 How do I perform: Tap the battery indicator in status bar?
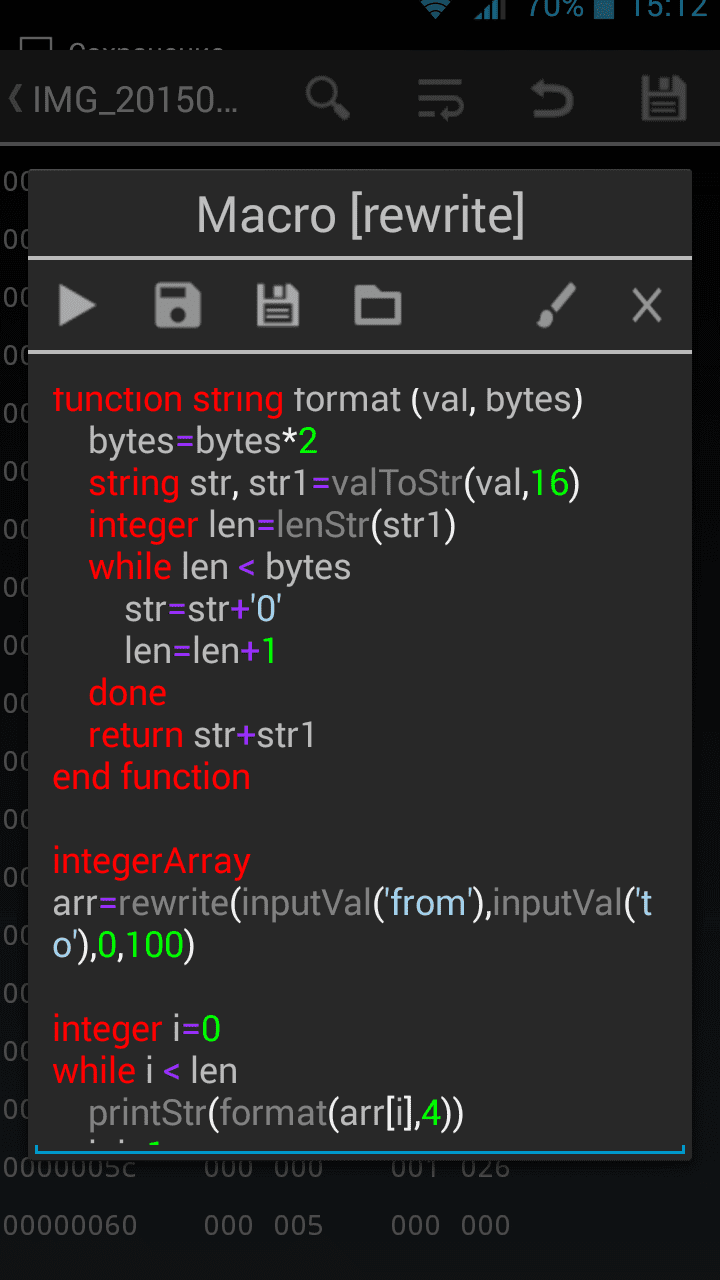point(603,9)
